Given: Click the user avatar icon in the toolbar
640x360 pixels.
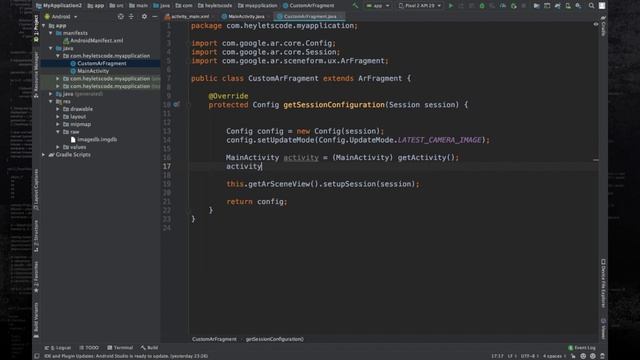Looking at the screenshot, I should pos(602,6).
